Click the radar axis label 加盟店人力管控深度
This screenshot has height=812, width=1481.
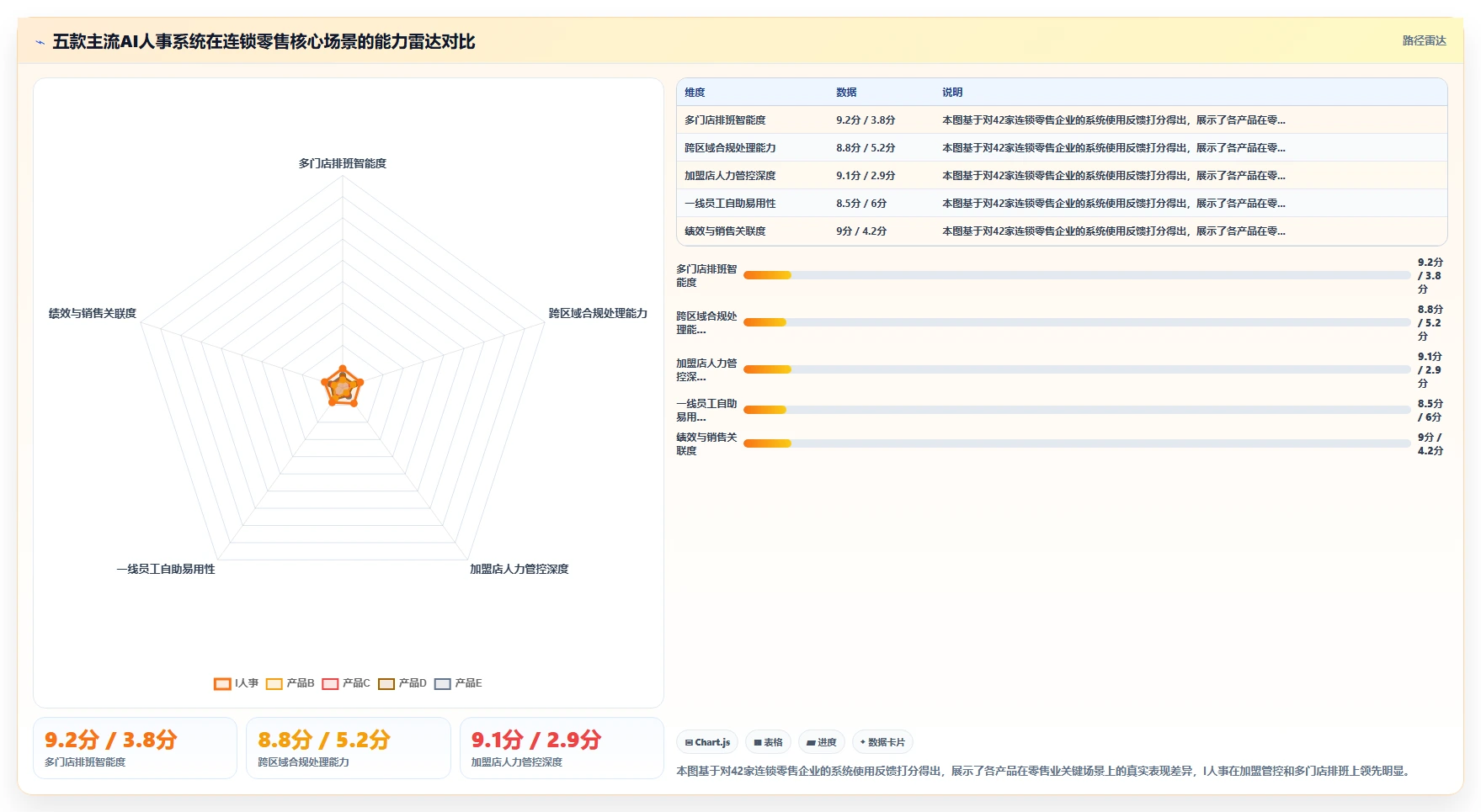pos(519,569)
